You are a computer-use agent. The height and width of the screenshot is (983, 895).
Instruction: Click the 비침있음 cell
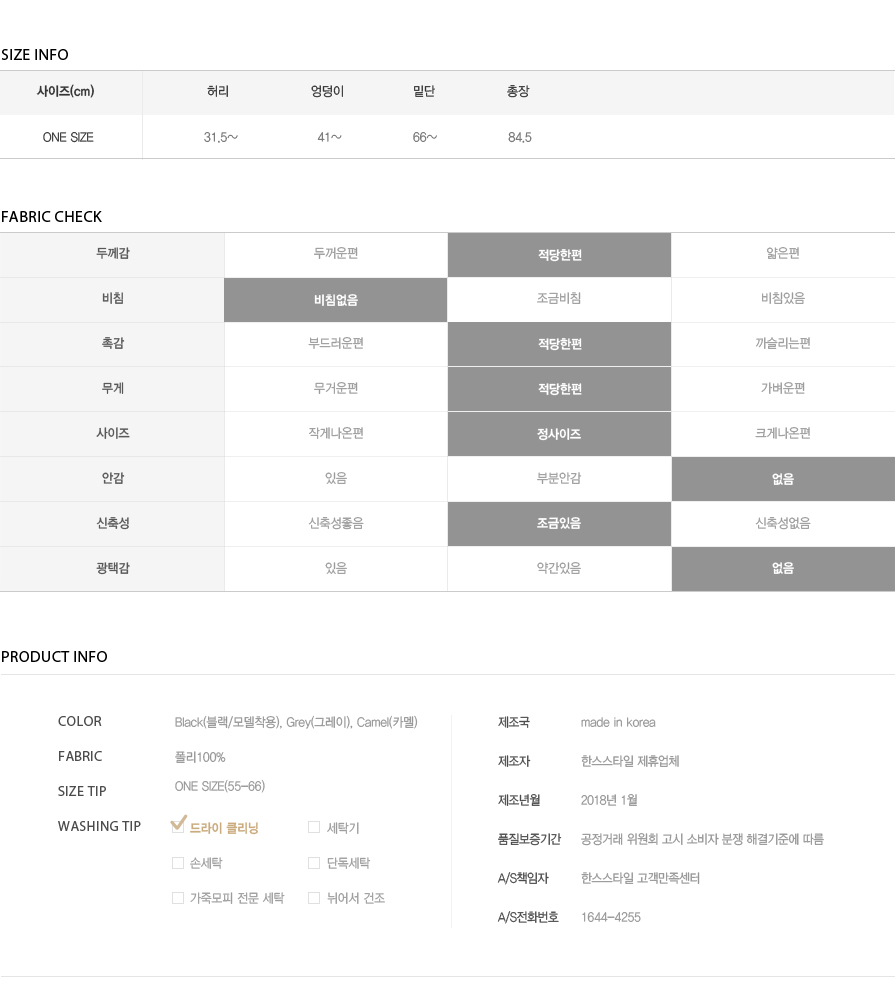783,298
